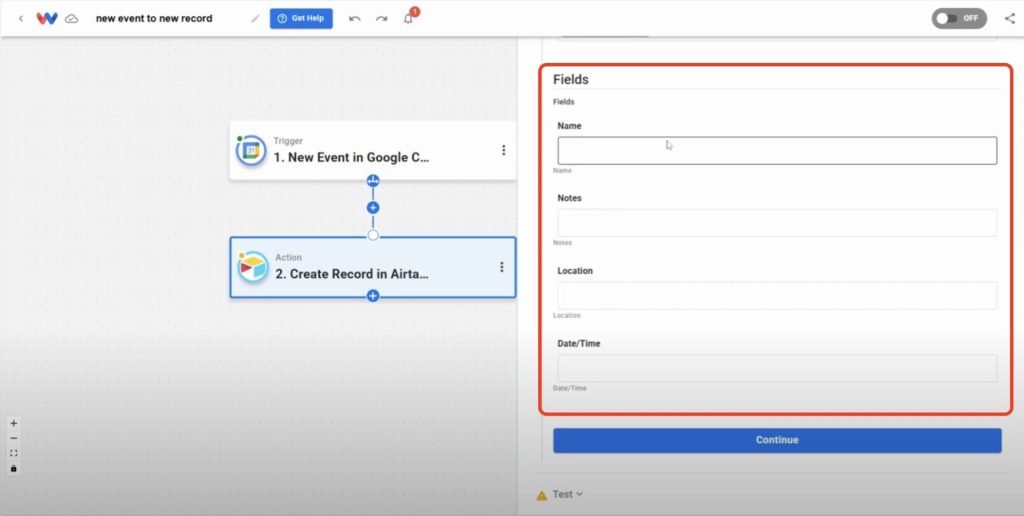Click into the Date/Time field
The width and height of the screenshot is (1024, 516).
777,368
